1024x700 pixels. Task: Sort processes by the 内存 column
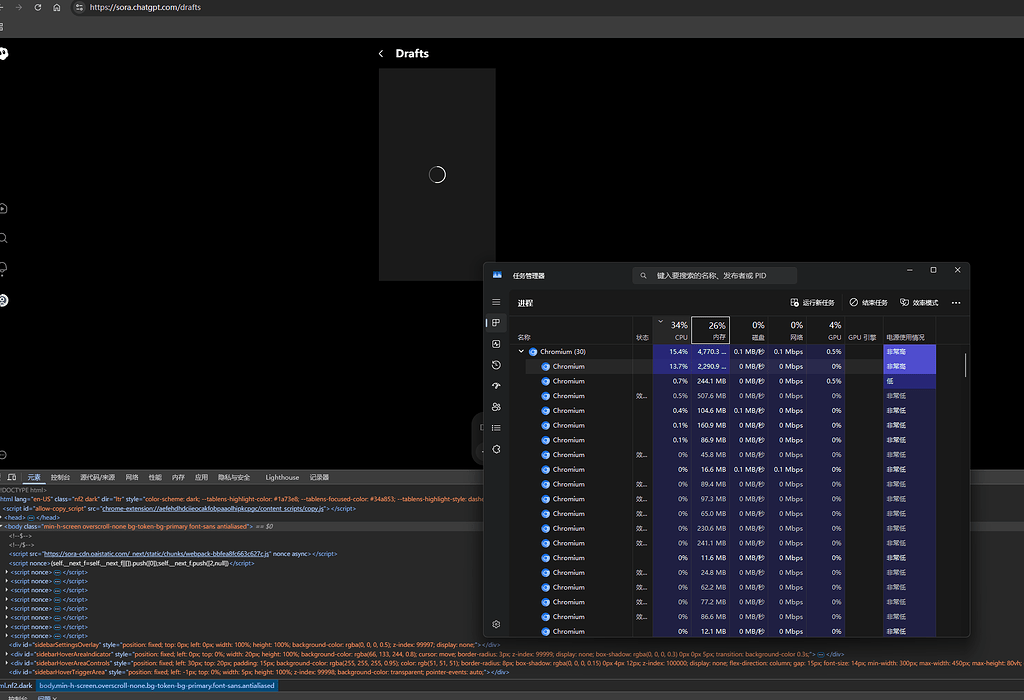click(x=711, y=330)
